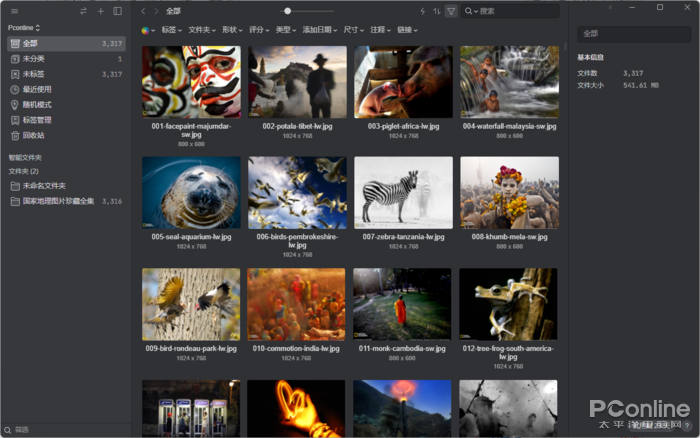The height and width of the screenshot is (438, 700).
Task: Open the 国家地理图片珍藏全集 folder
Action: (58, 201)
